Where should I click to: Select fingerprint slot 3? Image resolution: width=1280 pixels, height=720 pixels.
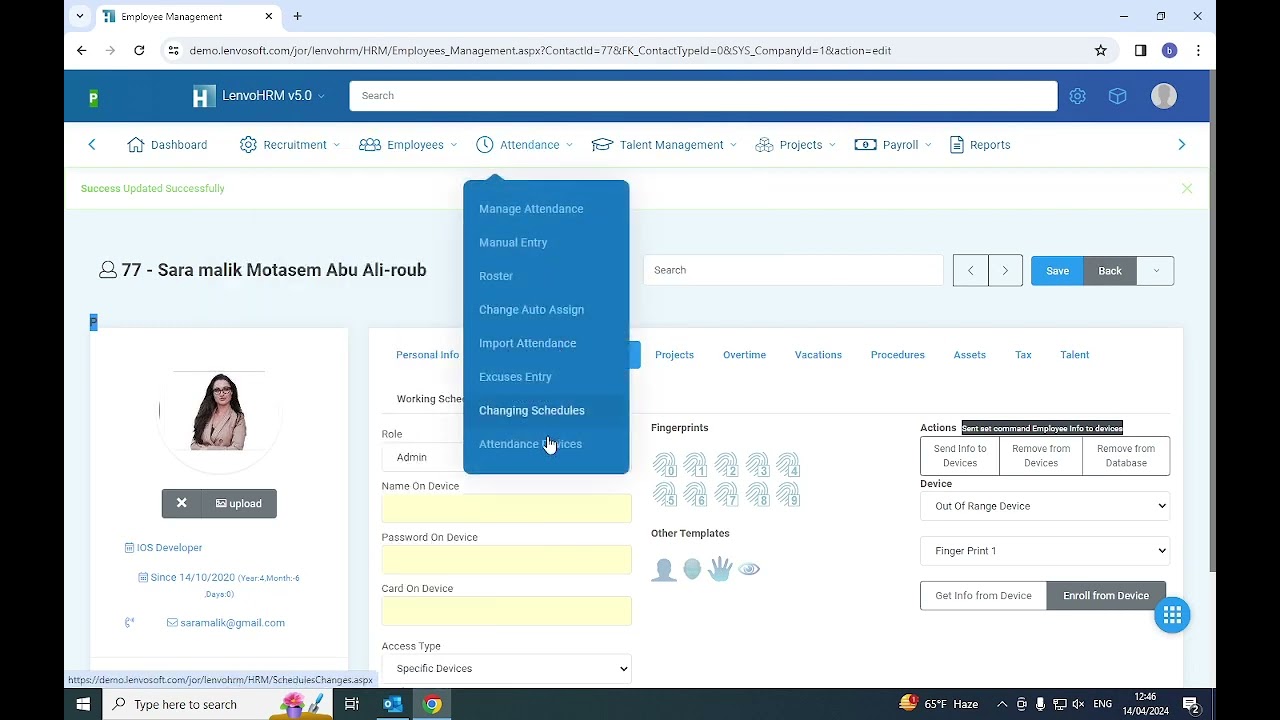point(757,465)
